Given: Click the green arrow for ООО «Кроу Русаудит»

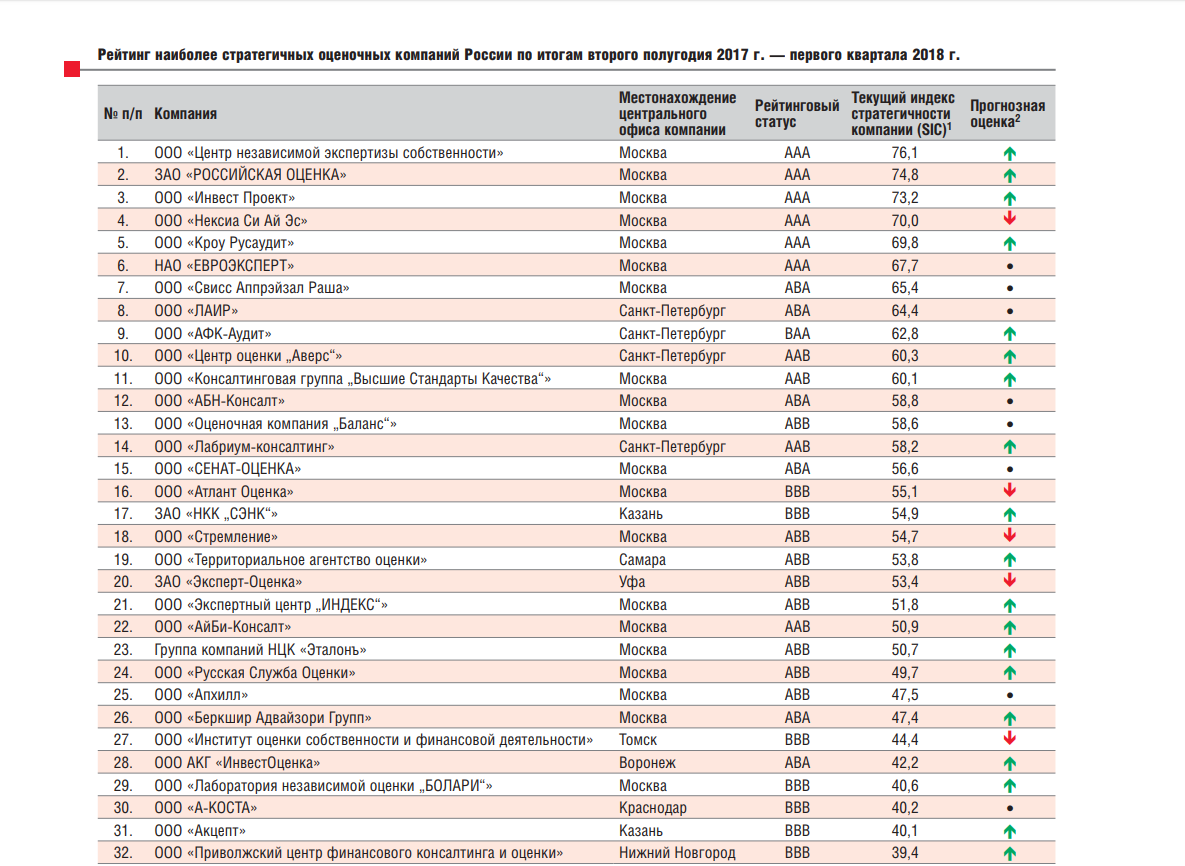Looking at the screenshot, I should 1010,243.
